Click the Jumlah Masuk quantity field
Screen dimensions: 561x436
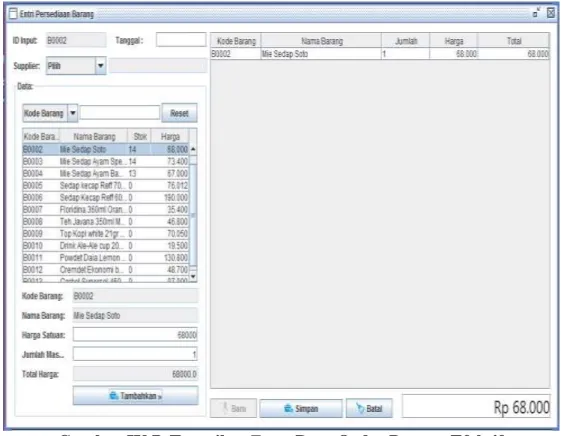click(135, 354)
